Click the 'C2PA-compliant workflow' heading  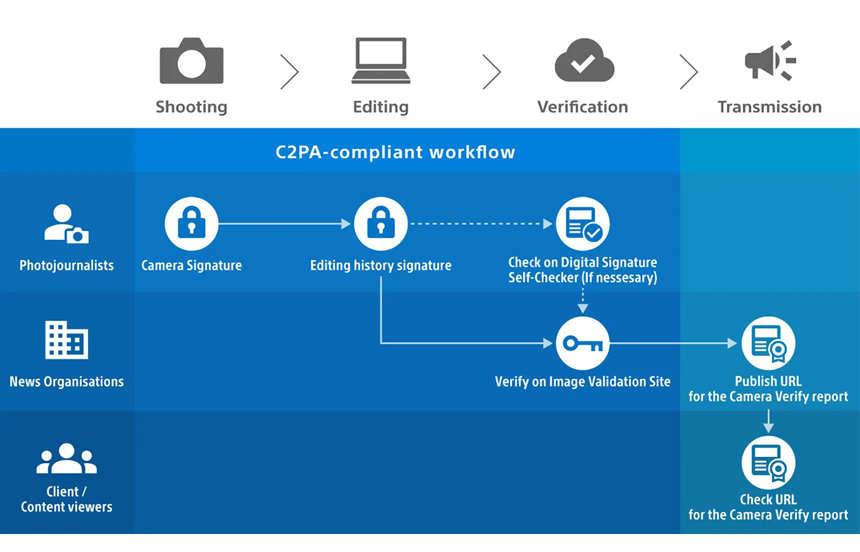(x=395, y=152)
